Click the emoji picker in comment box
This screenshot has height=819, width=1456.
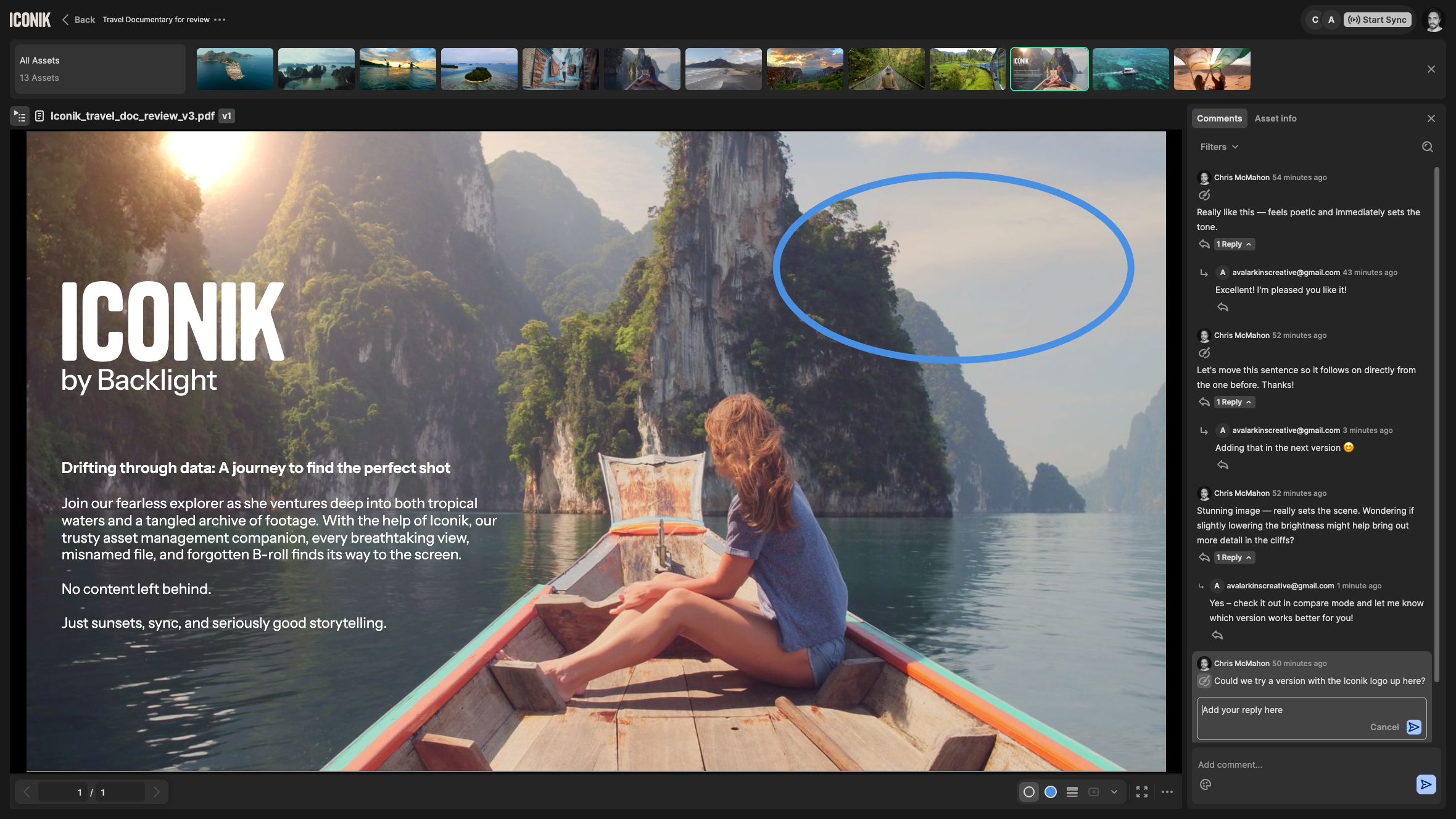click(x=1206, y=784)
